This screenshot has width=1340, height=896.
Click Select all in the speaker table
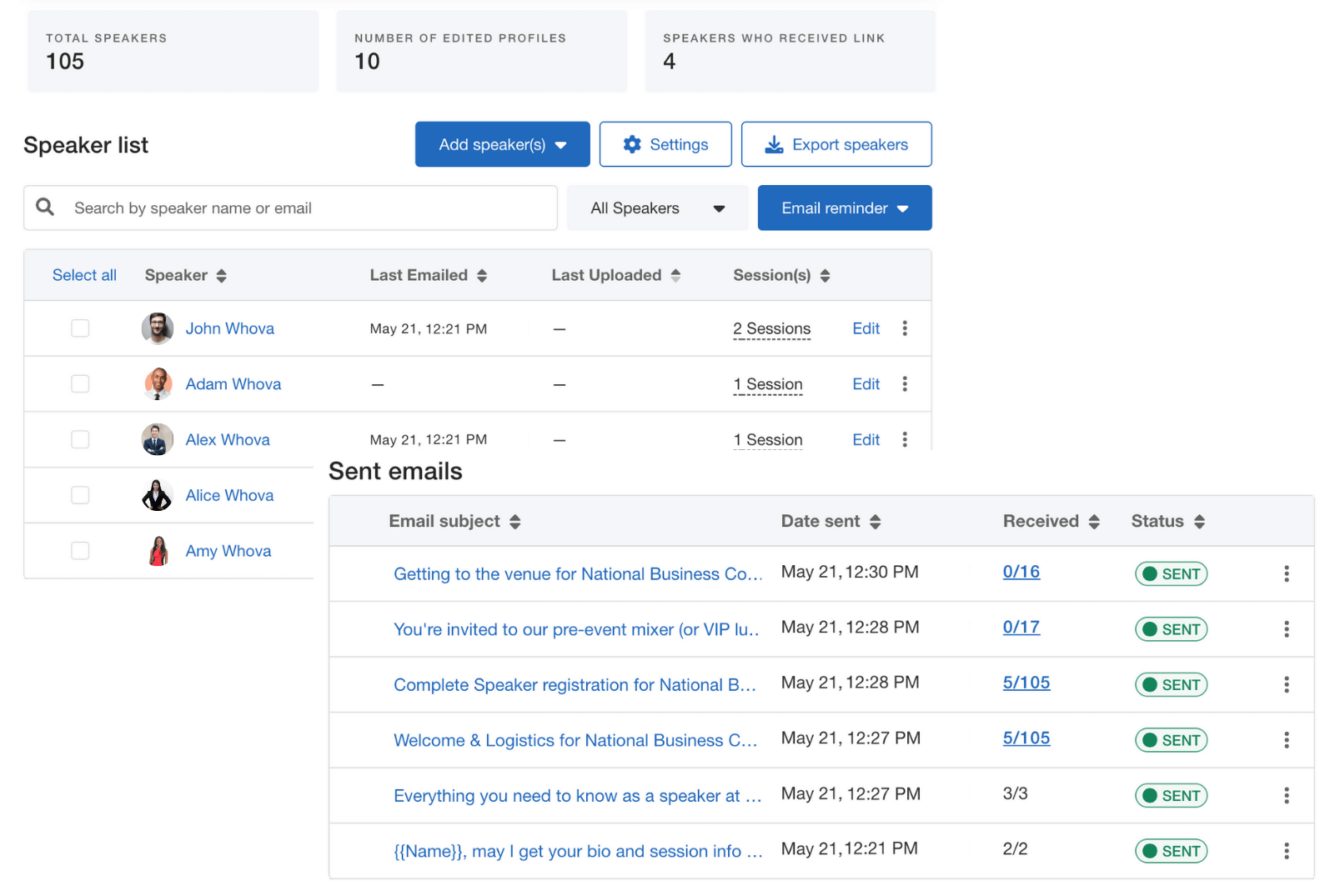point(84,275)
